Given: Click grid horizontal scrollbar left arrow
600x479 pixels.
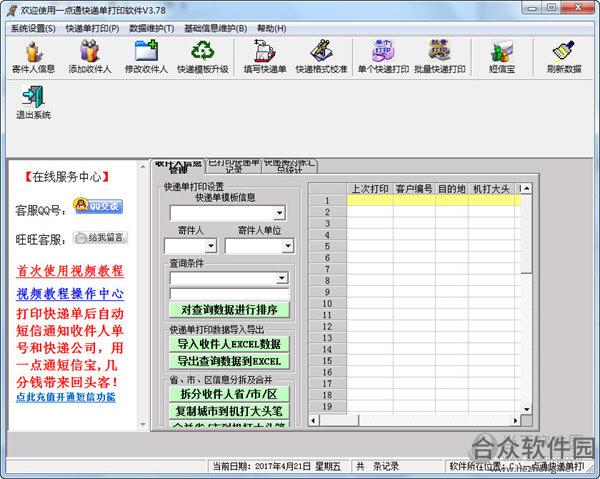Looking at the screenshot, I should click(x=313, y=420).
